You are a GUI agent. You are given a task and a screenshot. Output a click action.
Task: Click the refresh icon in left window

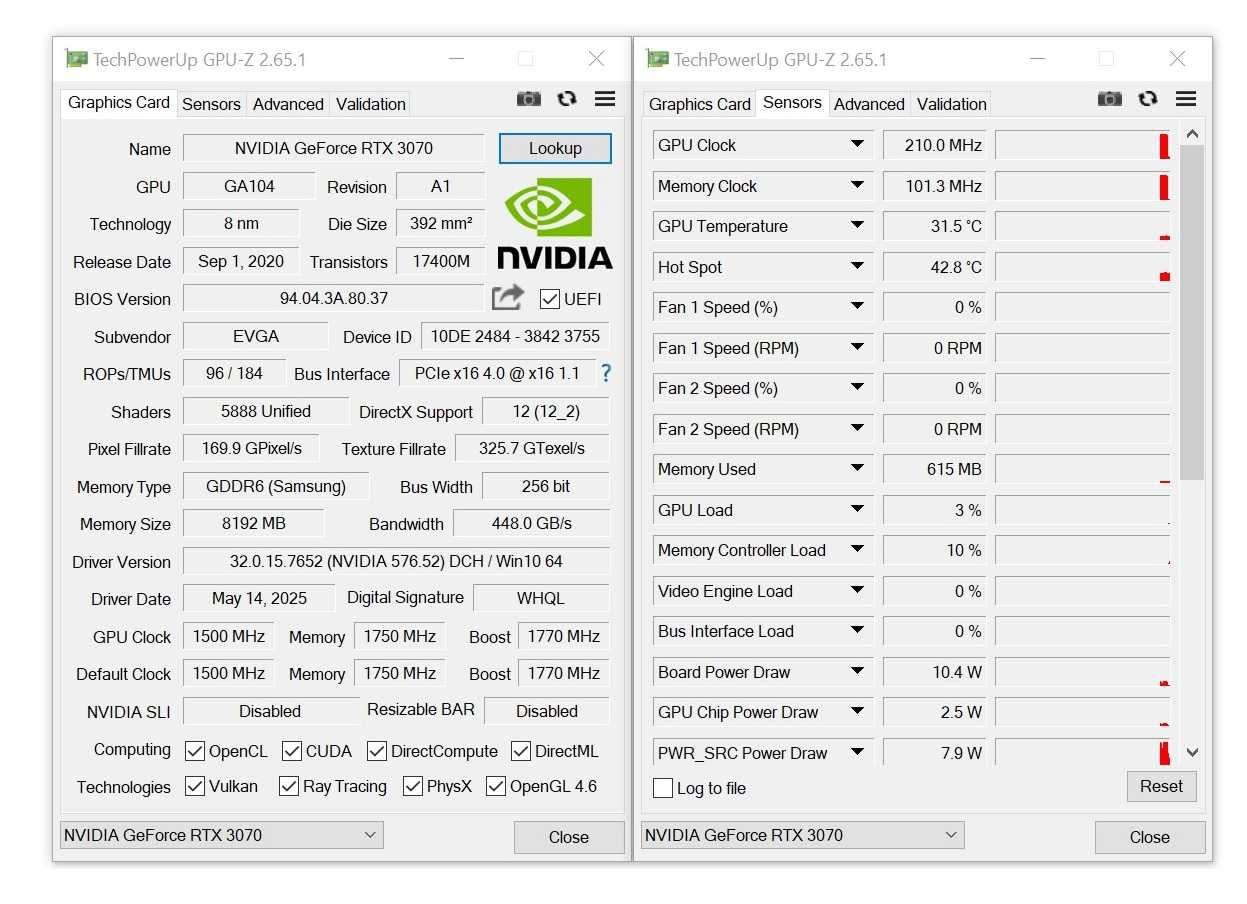point(567,98)
